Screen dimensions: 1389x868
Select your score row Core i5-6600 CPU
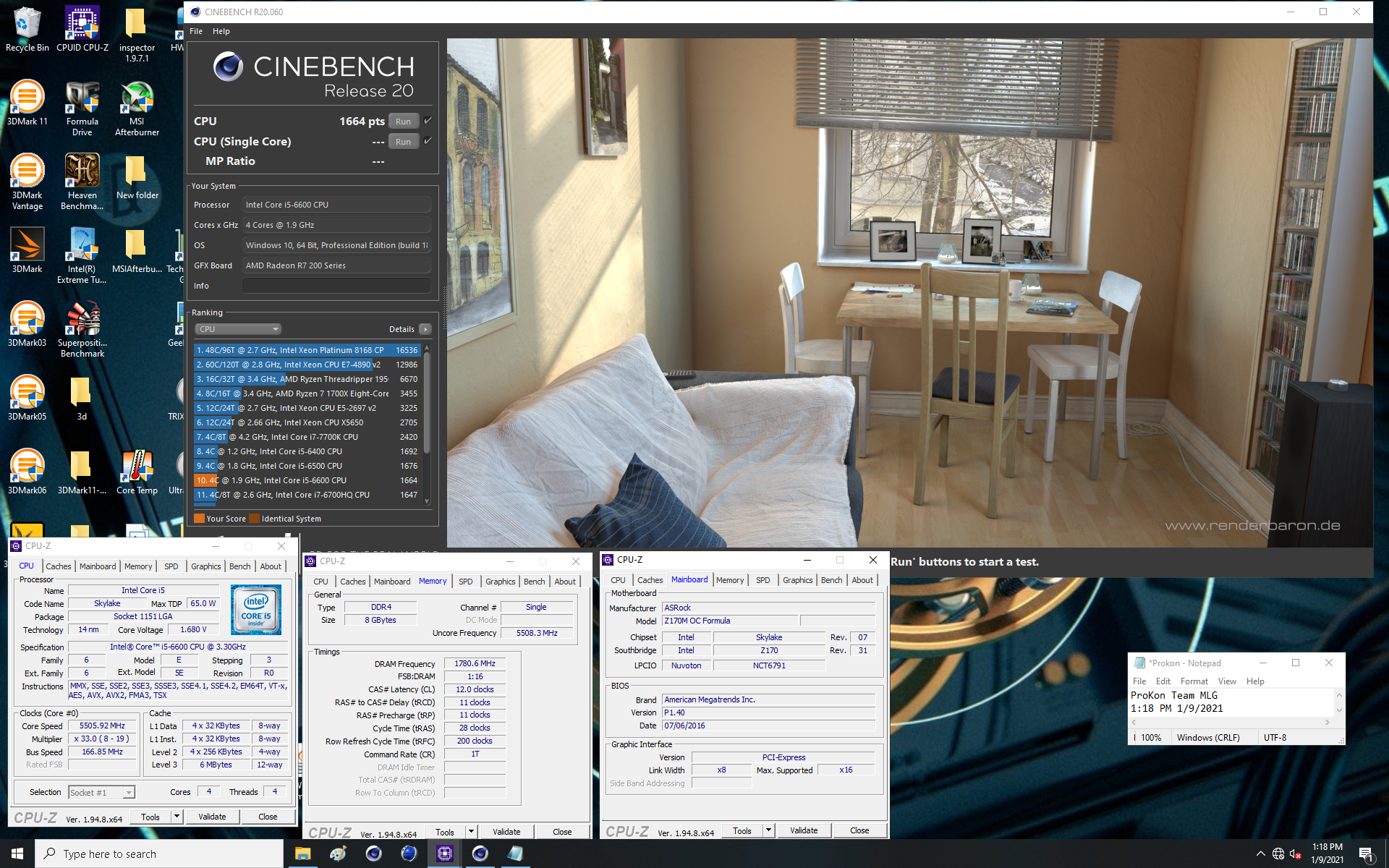[x=307, y=480]
